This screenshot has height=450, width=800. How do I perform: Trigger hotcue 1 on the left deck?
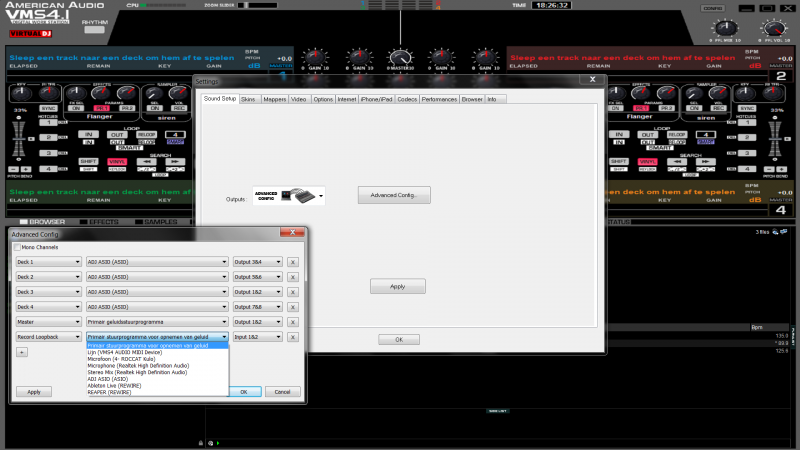(48, 122)
